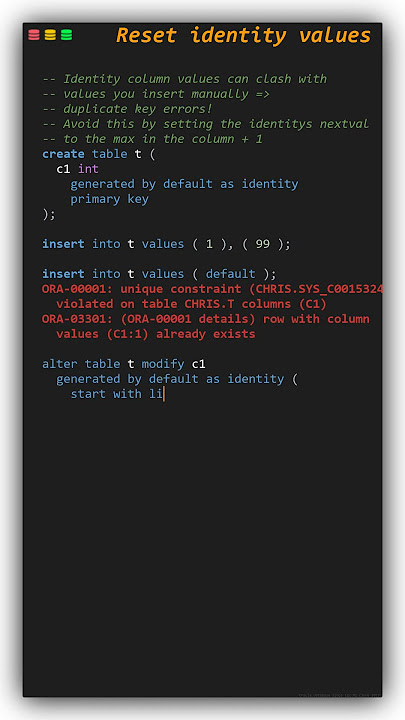Click the value 99 in insert statement
Image resolution: width=405 pixels, height=720 pixels.
[x=263, y=244]
